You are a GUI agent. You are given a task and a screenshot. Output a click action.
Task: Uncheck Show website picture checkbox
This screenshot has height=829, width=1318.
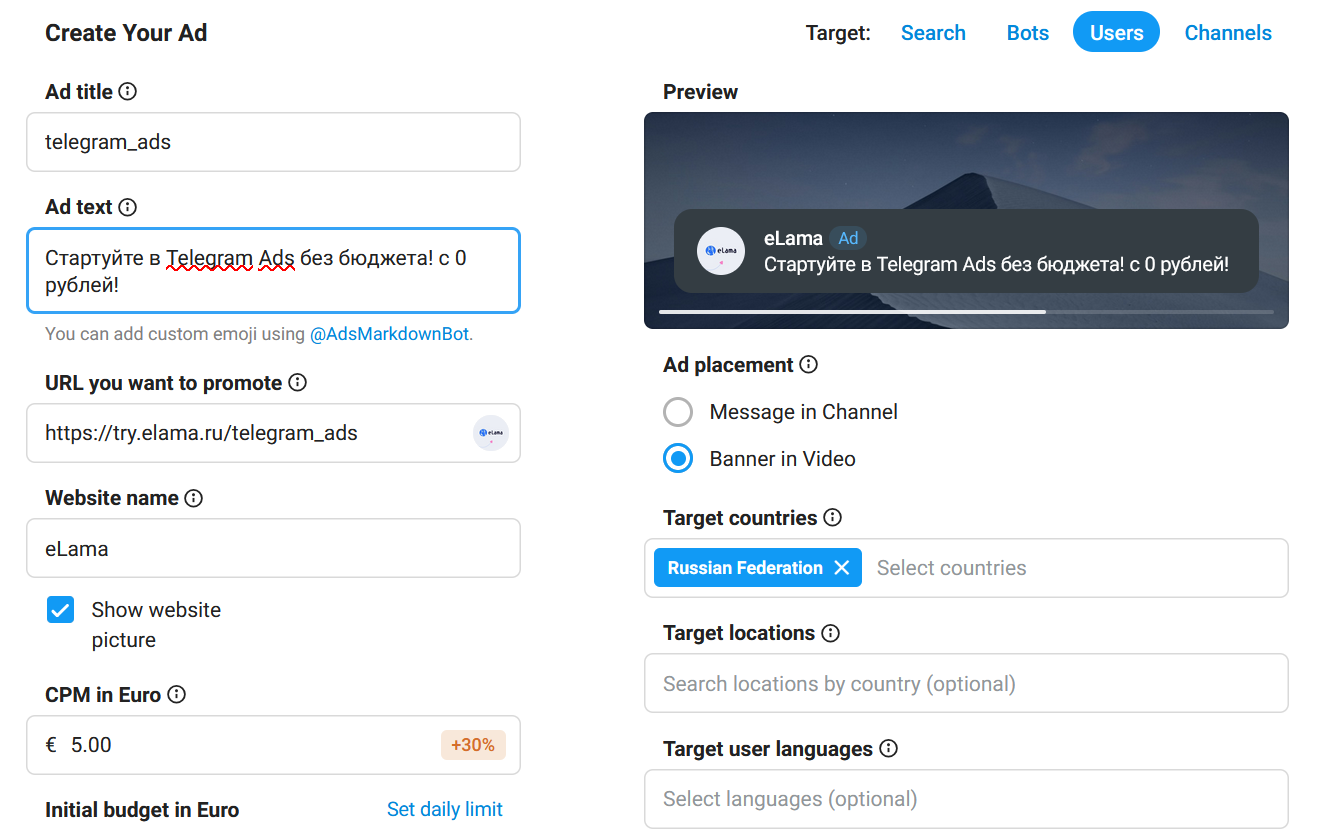(61, 610)
